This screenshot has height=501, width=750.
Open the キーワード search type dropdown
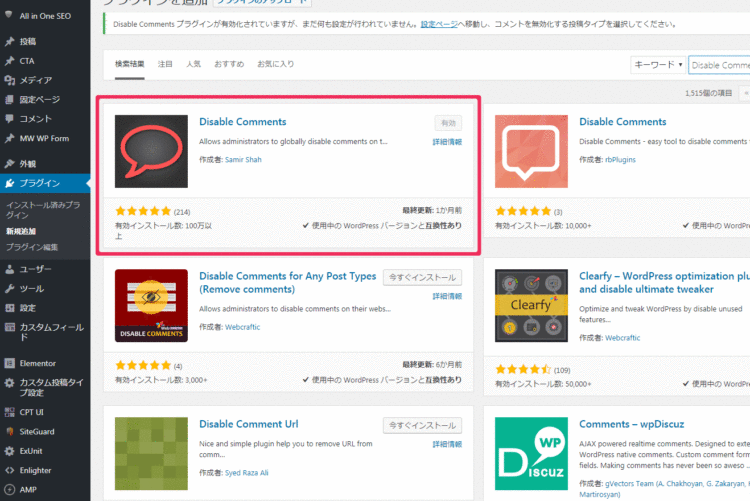(x=657, y=65)
